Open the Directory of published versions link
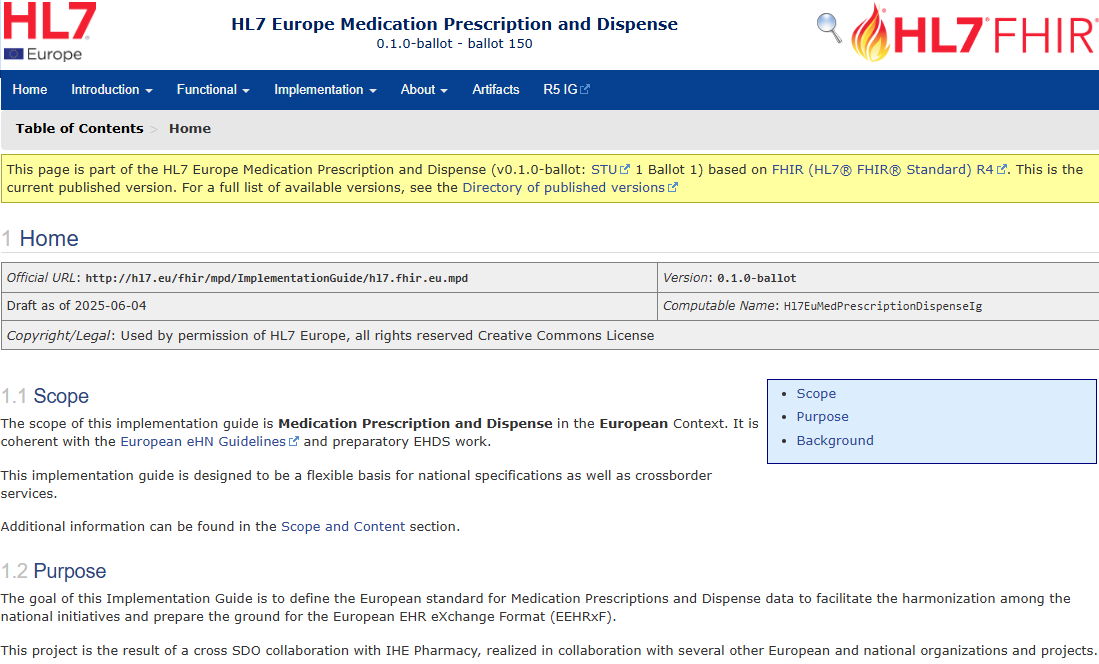The image size is (1099, 664). (x=563, y=188)
